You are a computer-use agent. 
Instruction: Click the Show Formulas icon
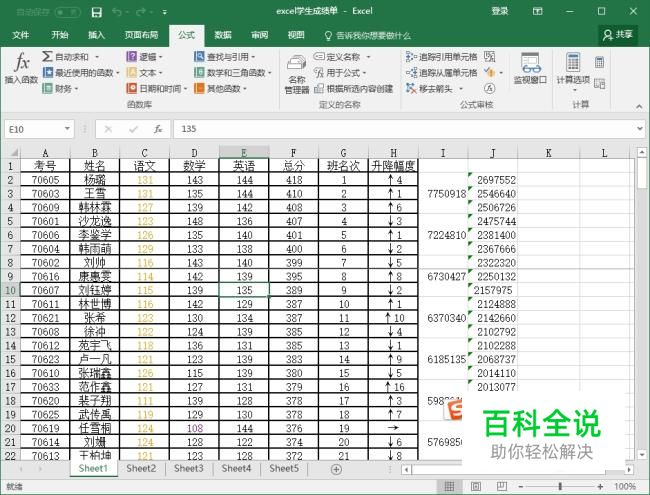click(490, 56)
